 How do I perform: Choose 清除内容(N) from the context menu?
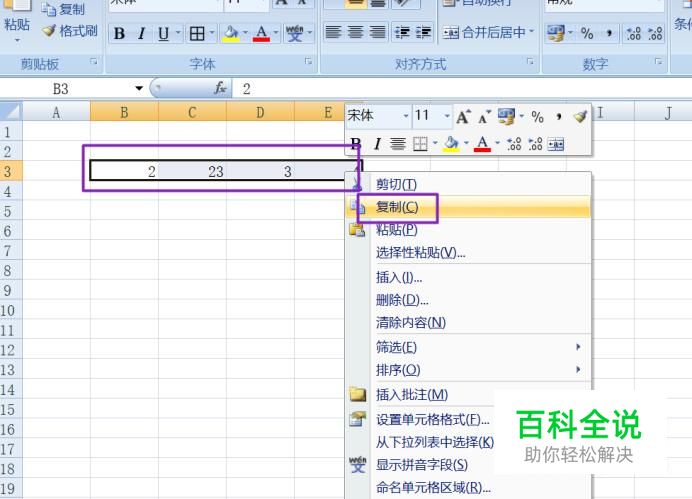coord(468,323)
